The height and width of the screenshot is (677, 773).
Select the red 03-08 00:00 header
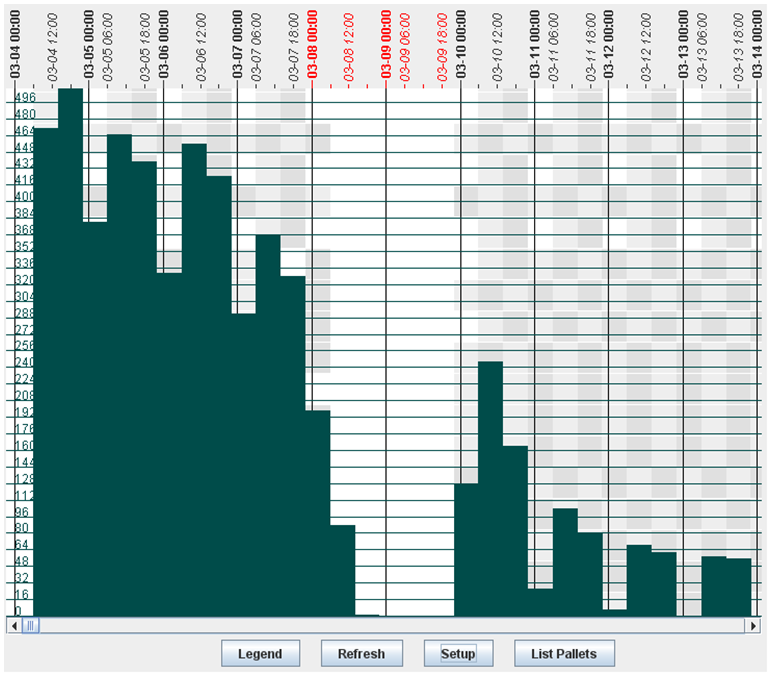point(312,44)
